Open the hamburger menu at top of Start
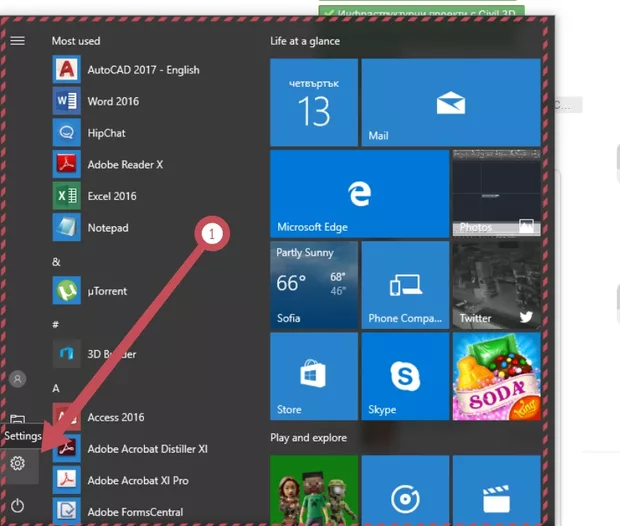The height and width of the screenshot is (526, 620). pos(17,41)
